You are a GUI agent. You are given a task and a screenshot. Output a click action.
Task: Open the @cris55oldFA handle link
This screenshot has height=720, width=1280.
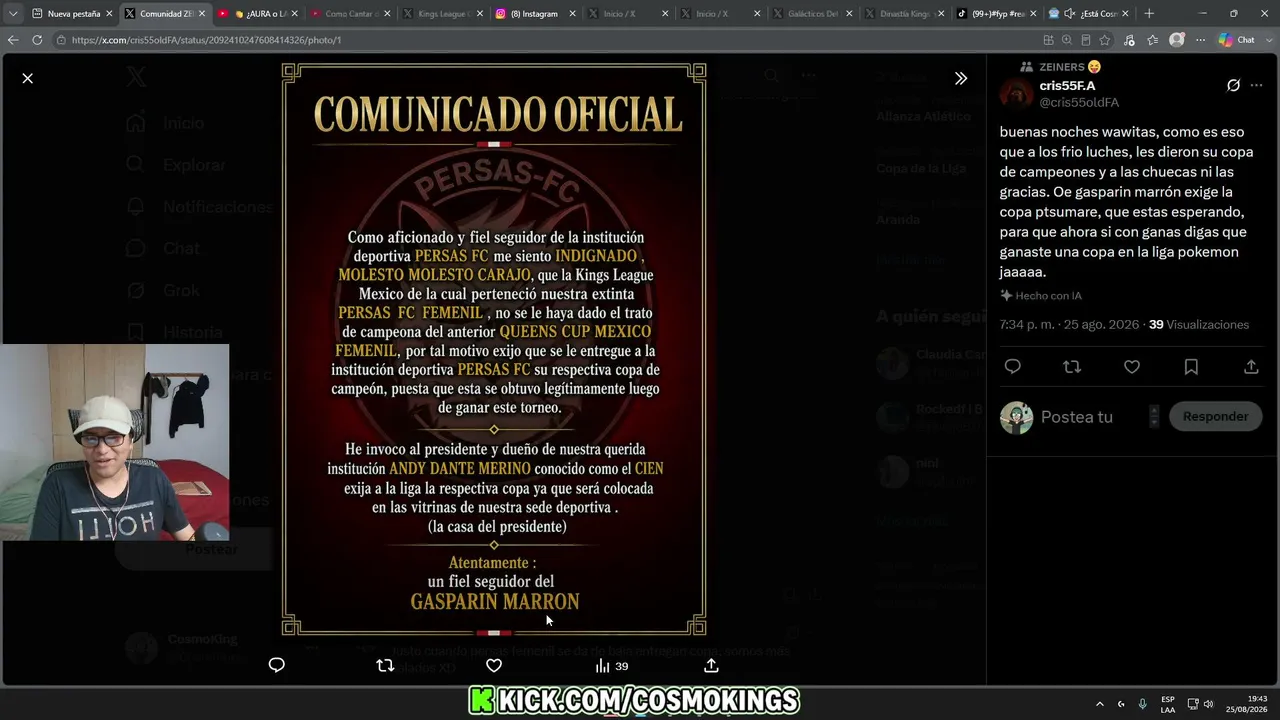click(x=1079, y=102)
